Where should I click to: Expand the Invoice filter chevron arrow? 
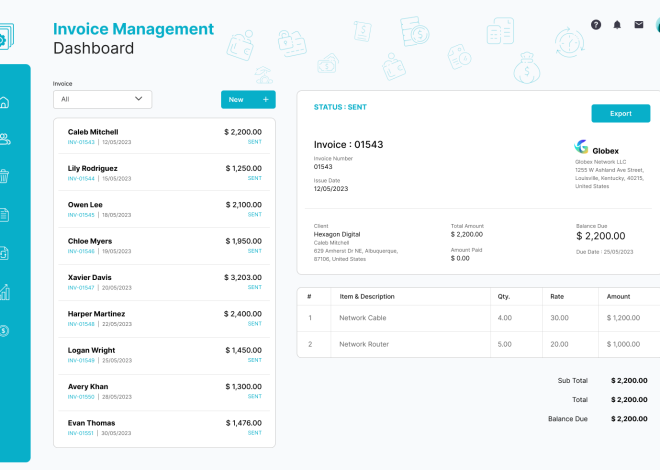tap(138, 98)
